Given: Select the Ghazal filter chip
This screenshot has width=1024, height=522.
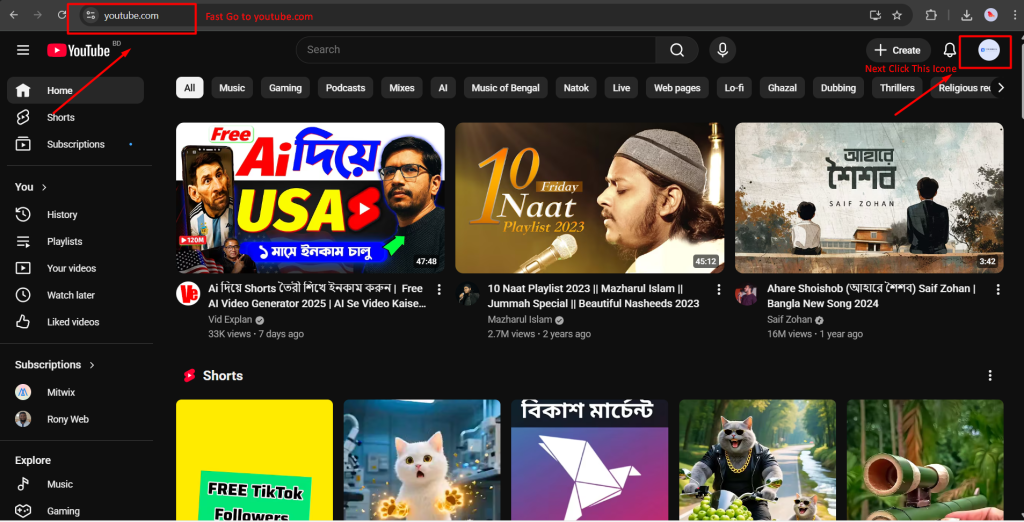Looking at the screenshot, I should point(782,88).
